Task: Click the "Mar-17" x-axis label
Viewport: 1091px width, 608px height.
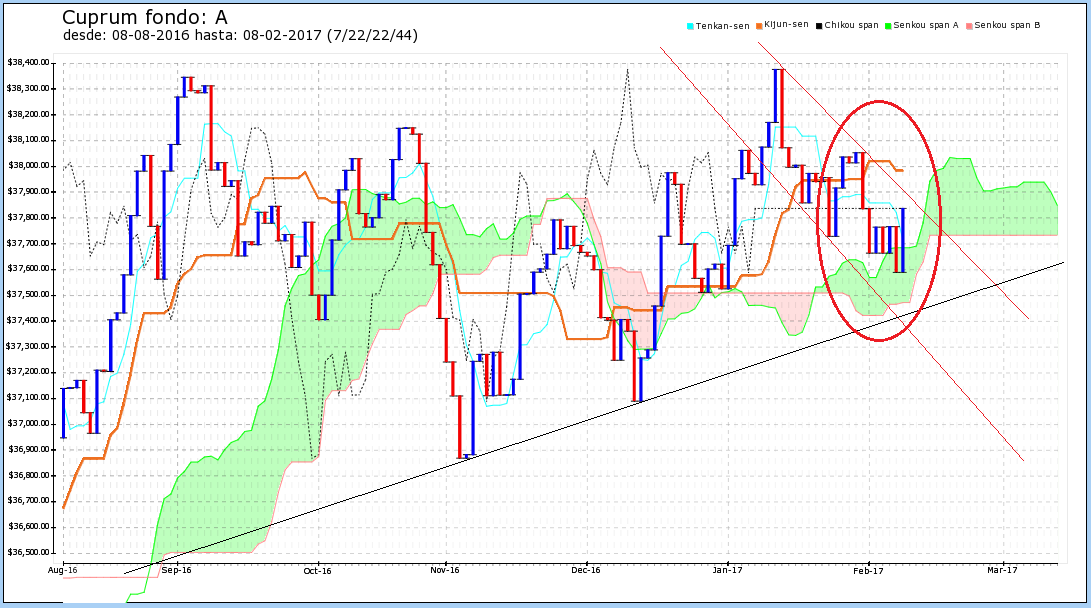Action: click(x=1003, y=571)
